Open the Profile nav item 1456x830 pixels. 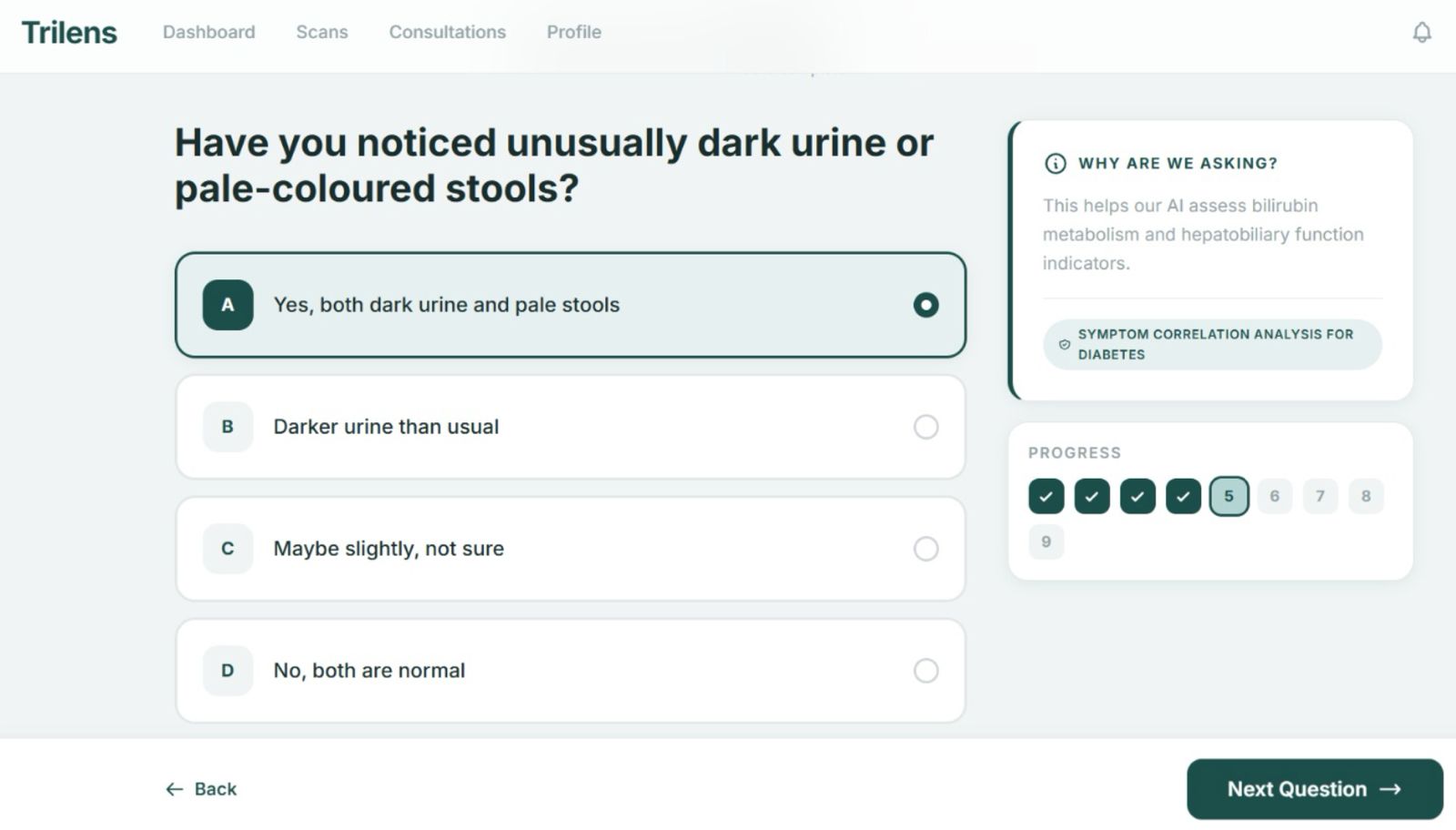tap(573, 32)
